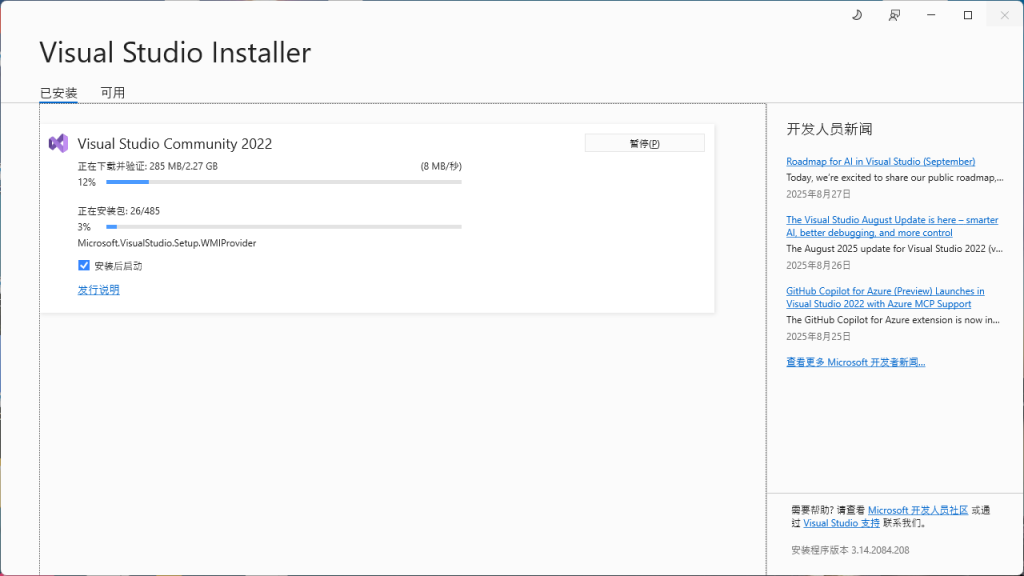This screenshot has height=576, width=1024.
Task: Open the send feedback icon
Action: 894,14
